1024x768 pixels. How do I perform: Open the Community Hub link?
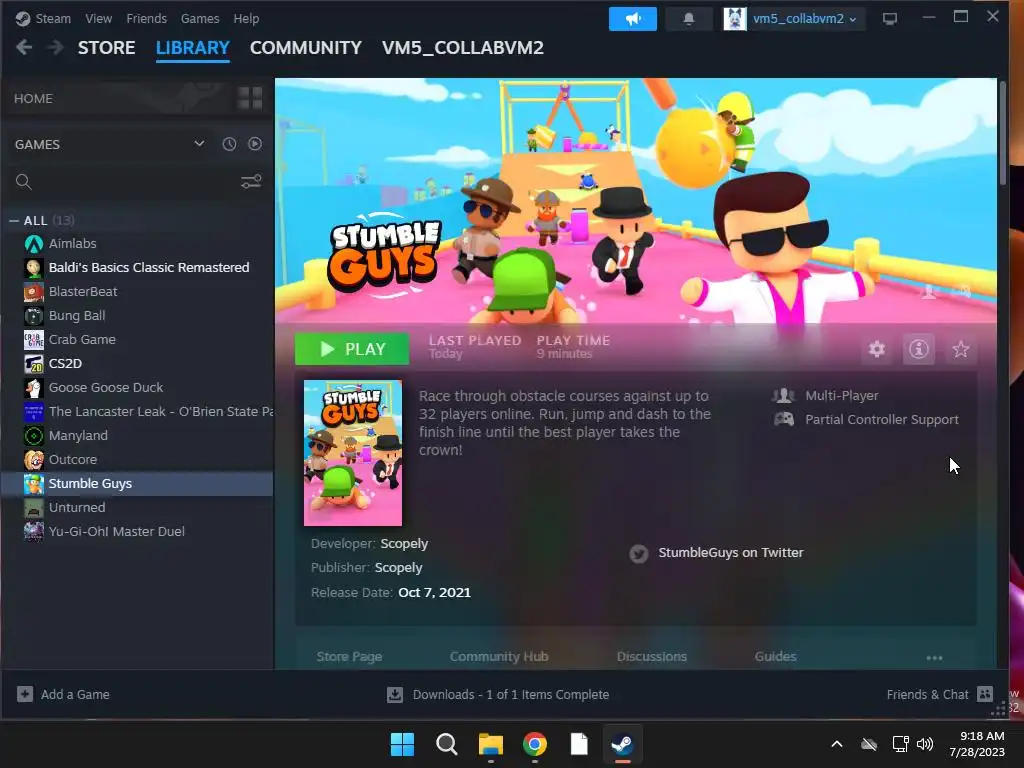pos(499,656)
